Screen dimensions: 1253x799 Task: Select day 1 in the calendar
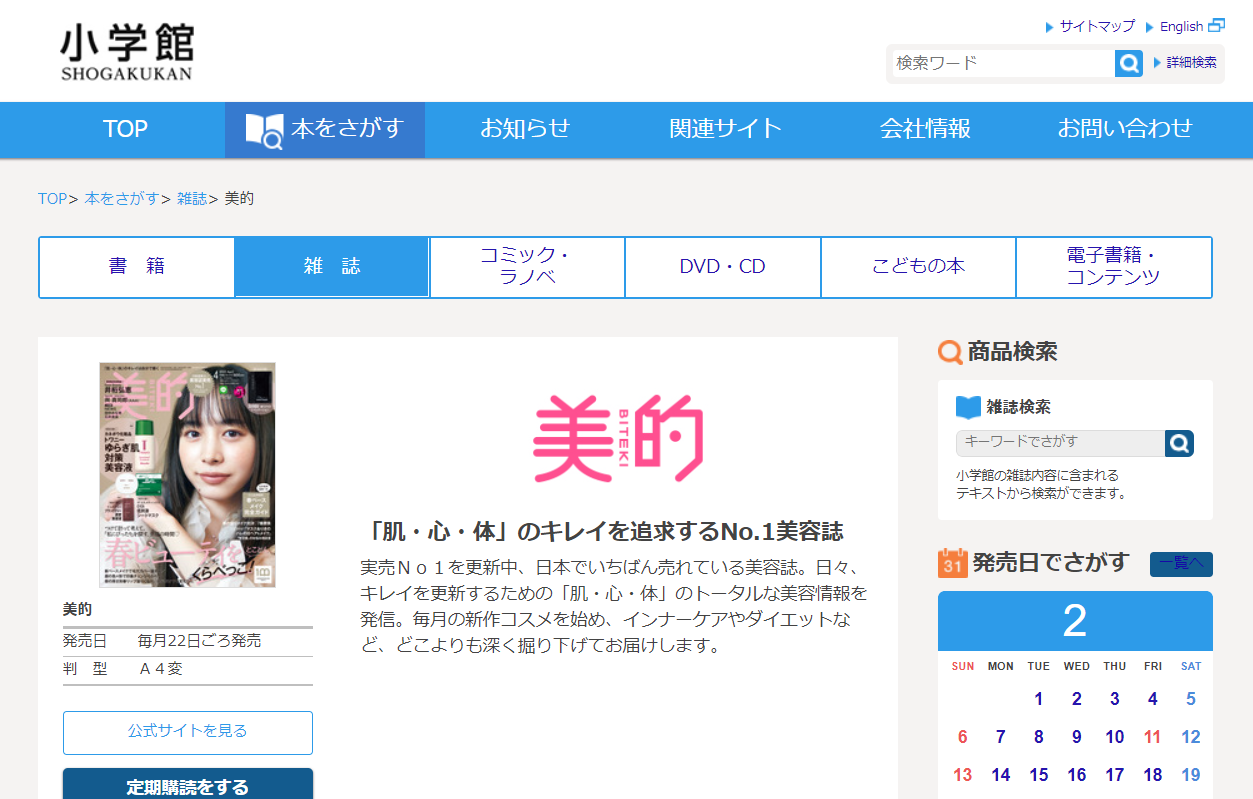point(1039,699)
